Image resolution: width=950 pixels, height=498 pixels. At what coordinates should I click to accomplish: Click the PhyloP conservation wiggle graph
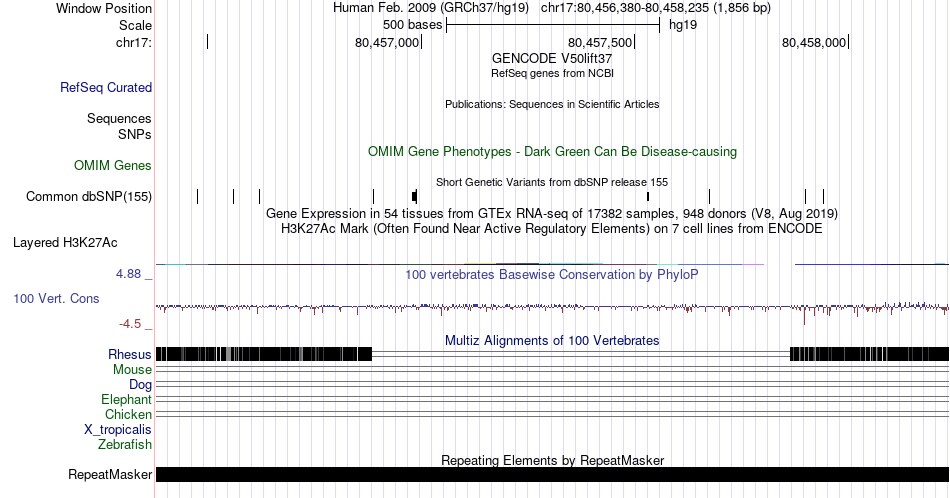point(552,308)
